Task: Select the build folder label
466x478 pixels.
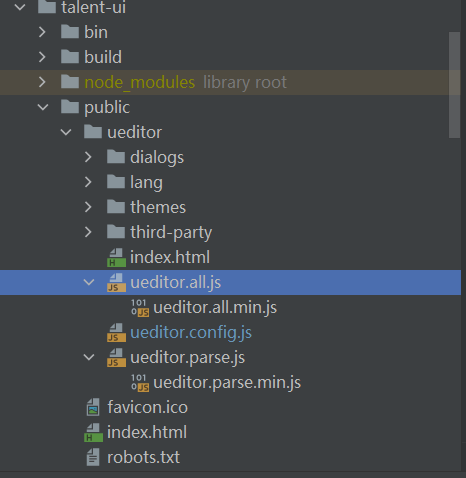Action: pyautogui.click(x=103, y=57)
